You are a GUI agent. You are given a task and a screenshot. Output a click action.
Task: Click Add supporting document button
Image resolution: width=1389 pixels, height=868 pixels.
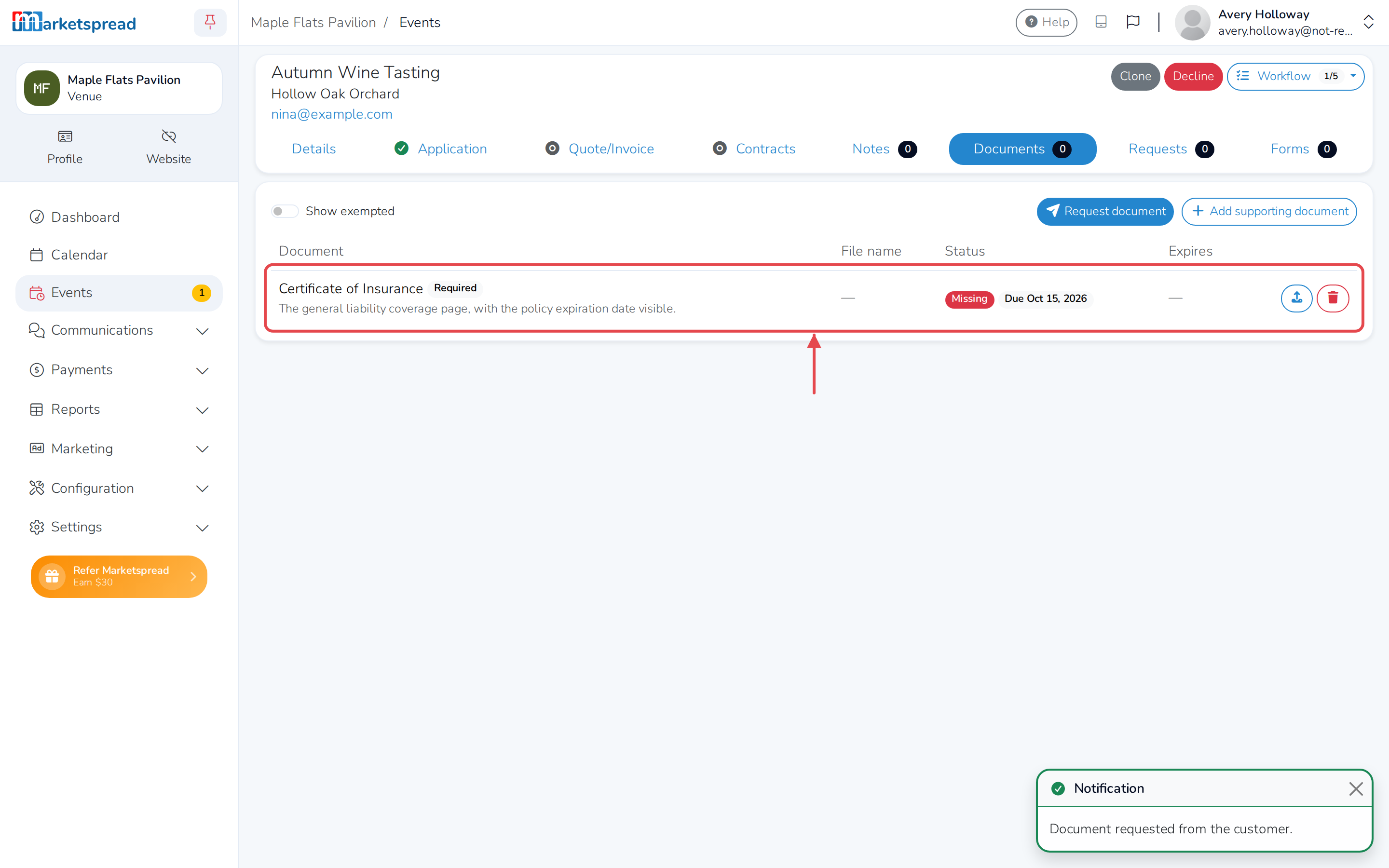(1269, 211)
